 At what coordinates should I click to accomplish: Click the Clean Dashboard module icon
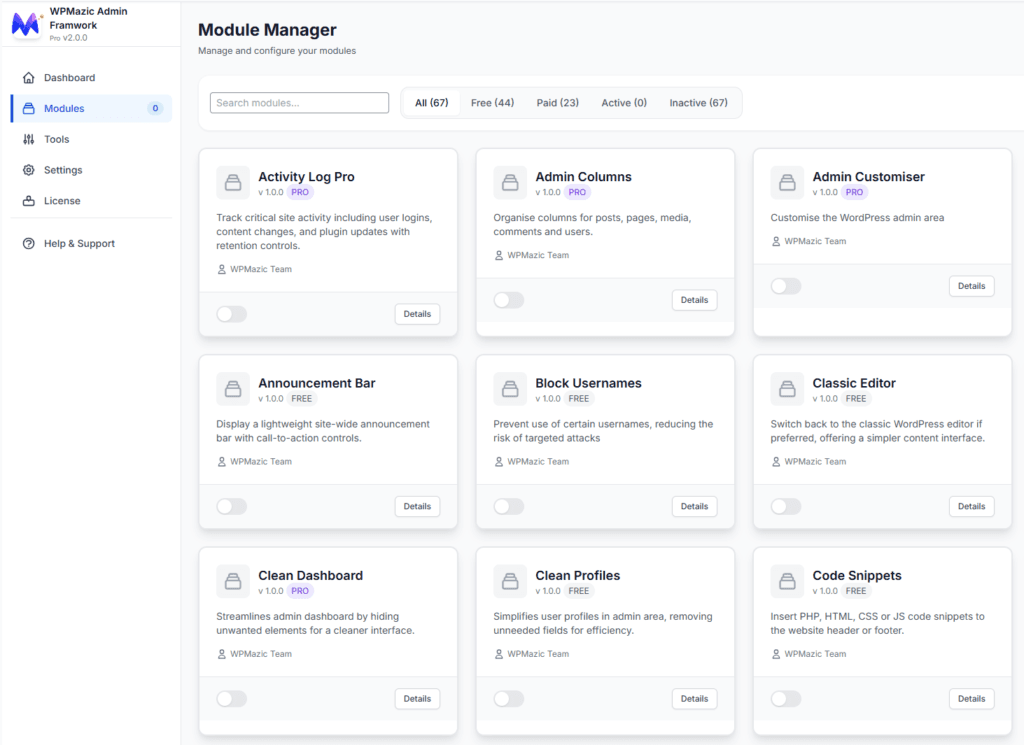click(x=233, y=581)
